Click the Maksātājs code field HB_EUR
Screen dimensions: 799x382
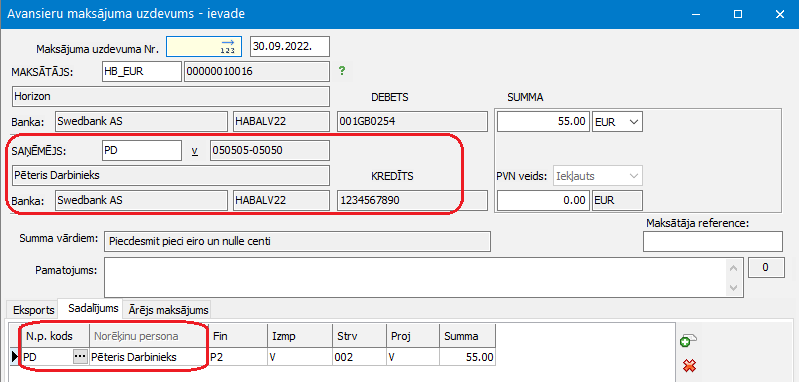pos(142,72)
